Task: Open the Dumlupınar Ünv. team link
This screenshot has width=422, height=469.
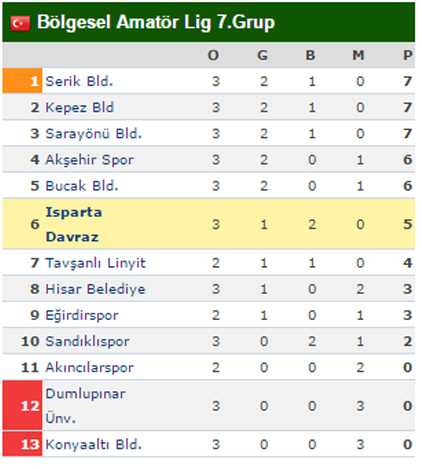Action: (85, 406)
